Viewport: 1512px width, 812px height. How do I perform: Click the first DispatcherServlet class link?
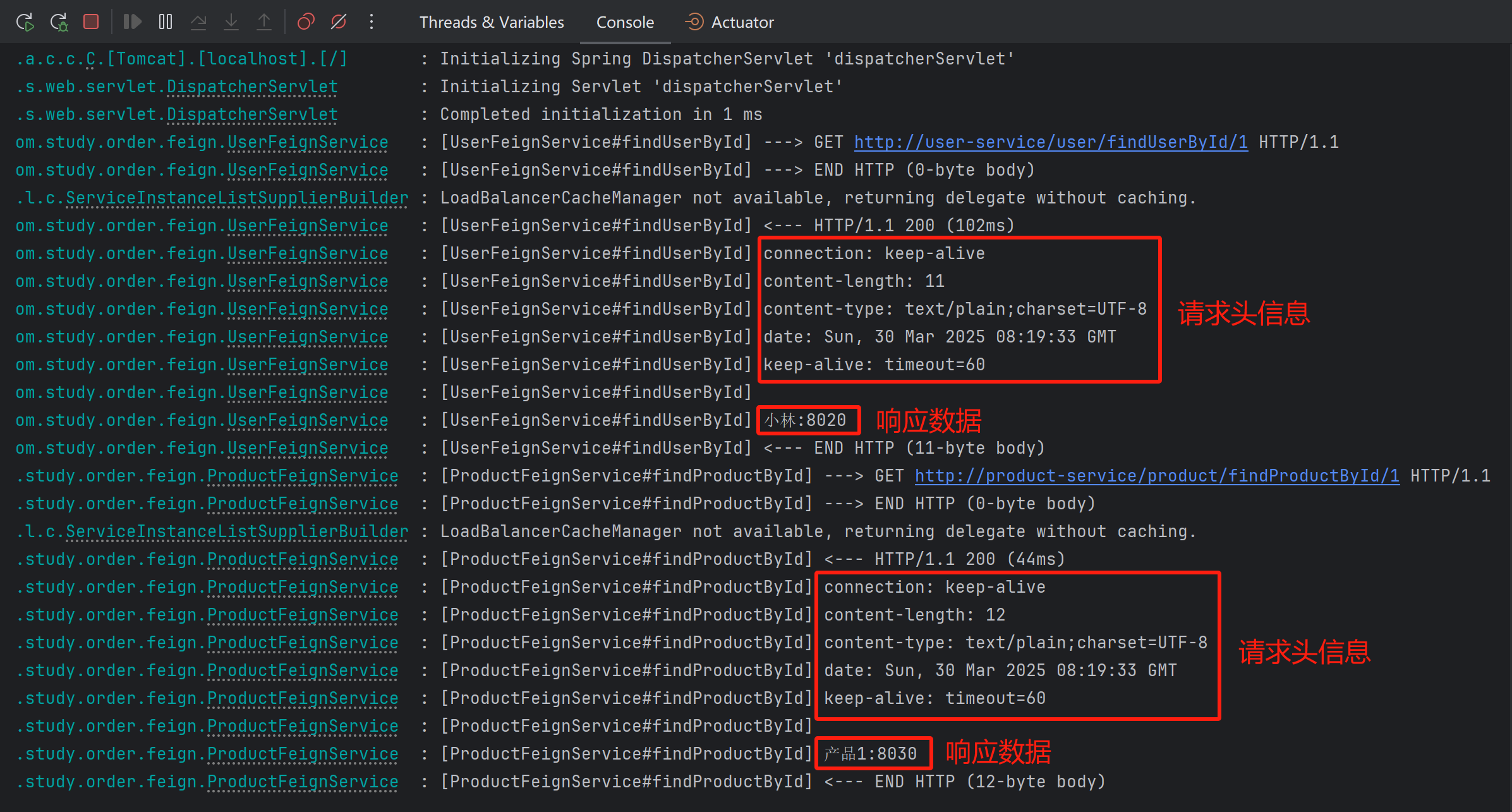tap(251, 87)
